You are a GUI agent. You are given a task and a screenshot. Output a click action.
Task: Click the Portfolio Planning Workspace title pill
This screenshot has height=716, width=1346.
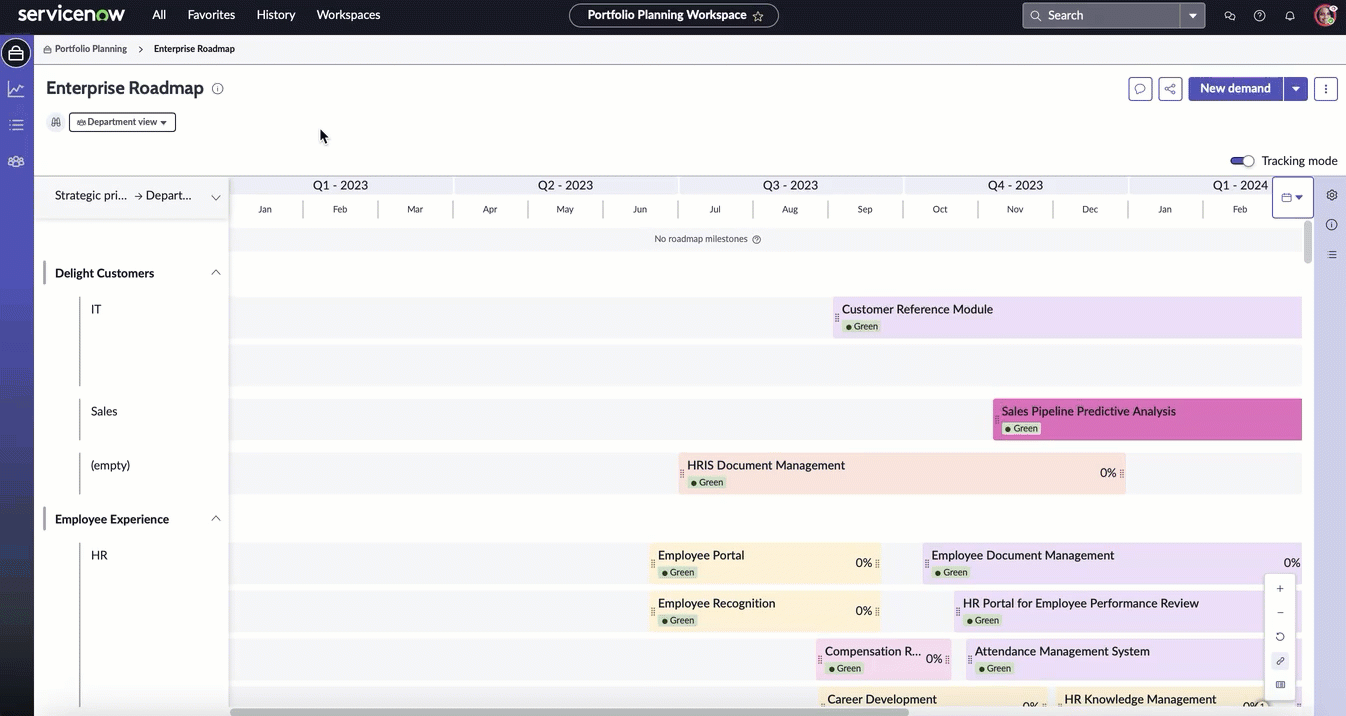(674, 15)
